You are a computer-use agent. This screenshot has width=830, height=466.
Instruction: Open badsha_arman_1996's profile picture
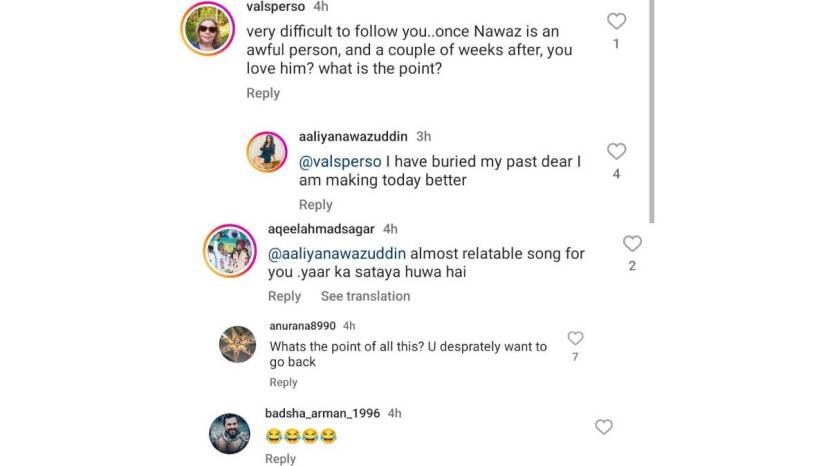tap(230, 433)
